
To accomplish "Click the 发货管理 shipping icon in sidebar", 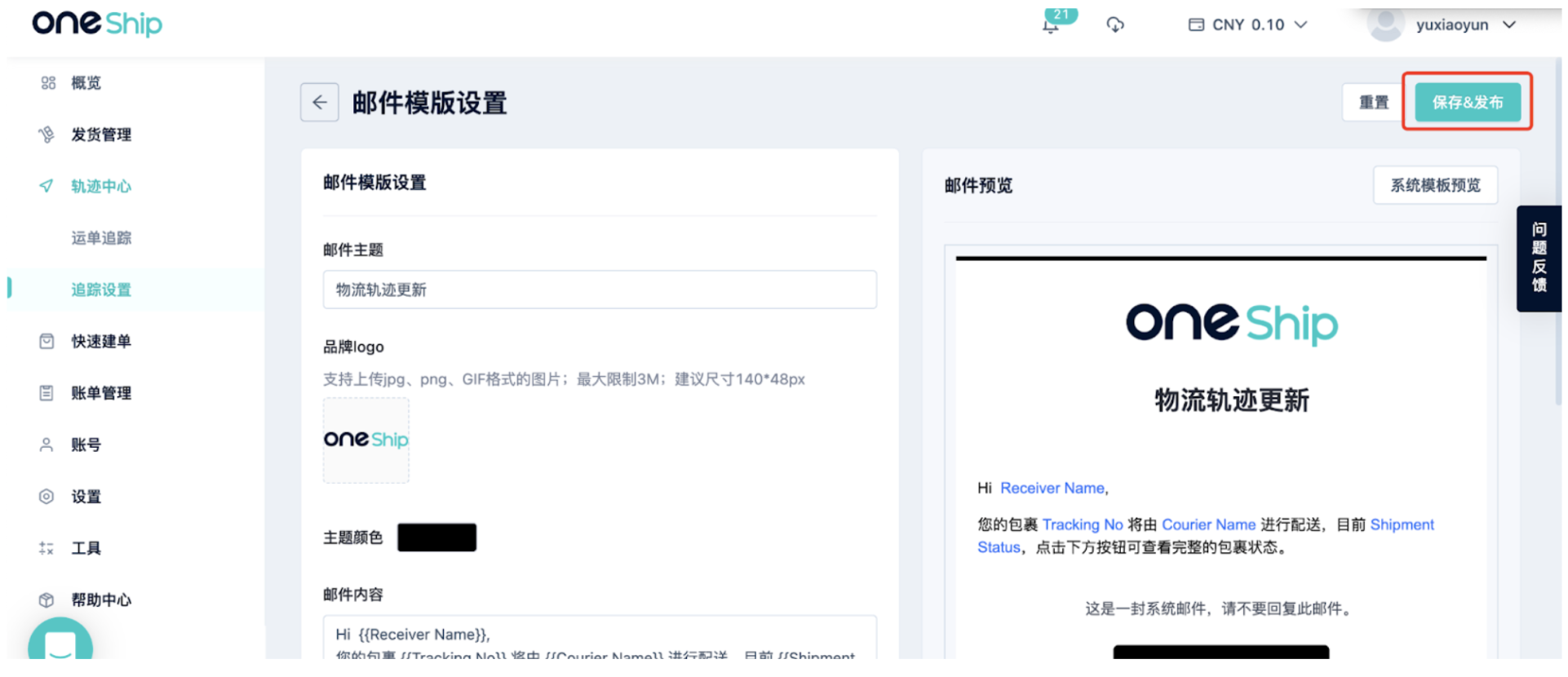I will click(x=47, y=135).
